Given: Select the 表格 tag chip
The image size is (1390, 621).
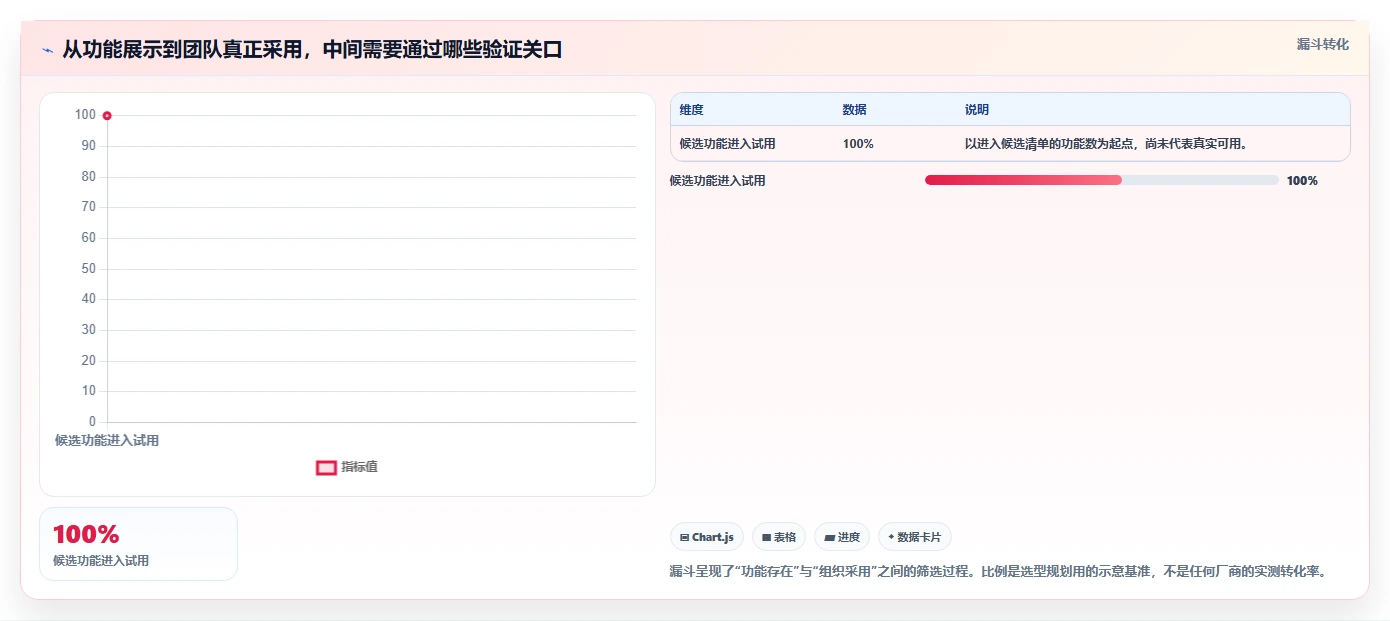Looking at the screenshot, I should point(779,537).
